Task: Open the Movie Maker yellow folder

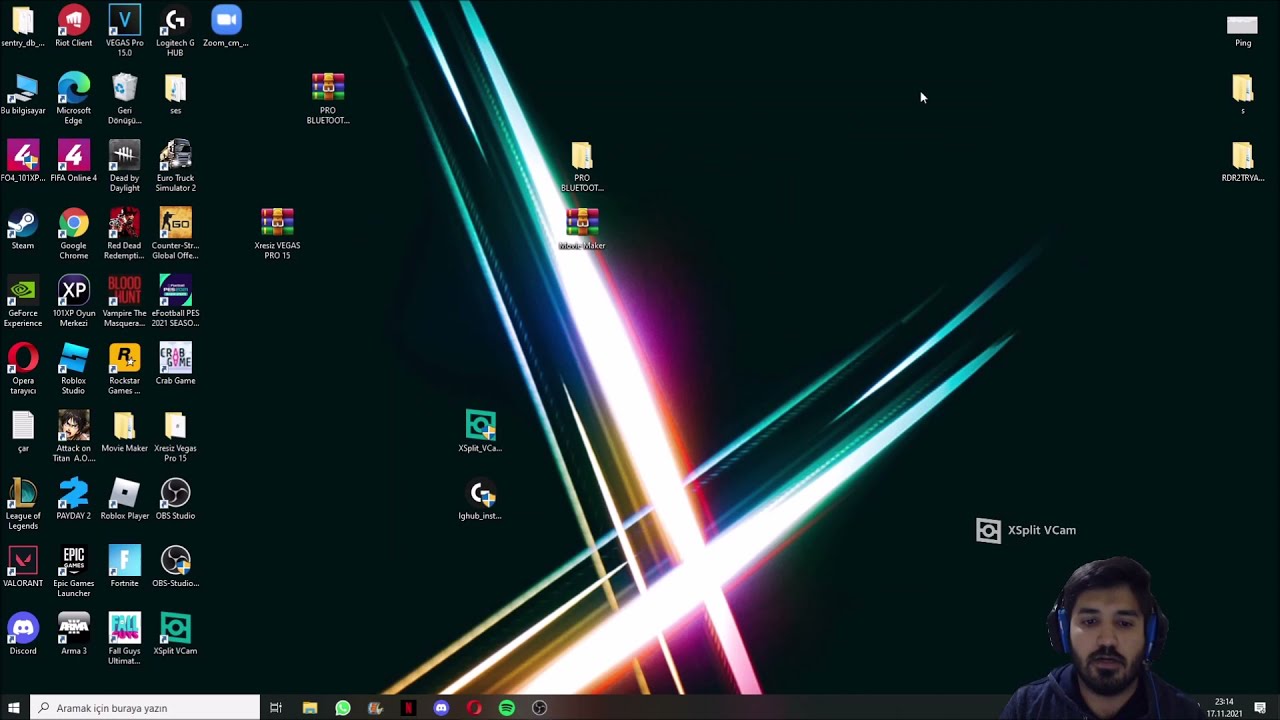Action: (124, 432)
